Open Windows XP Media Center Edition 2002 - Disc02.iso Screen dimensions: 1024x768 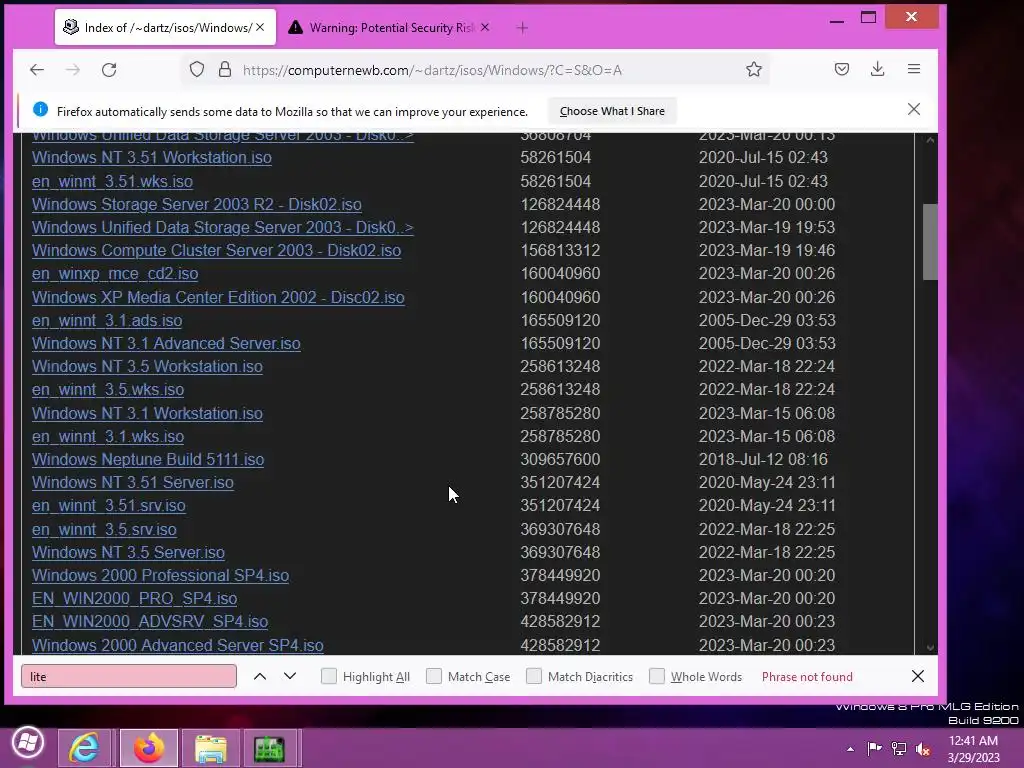(x=218, y=297)
